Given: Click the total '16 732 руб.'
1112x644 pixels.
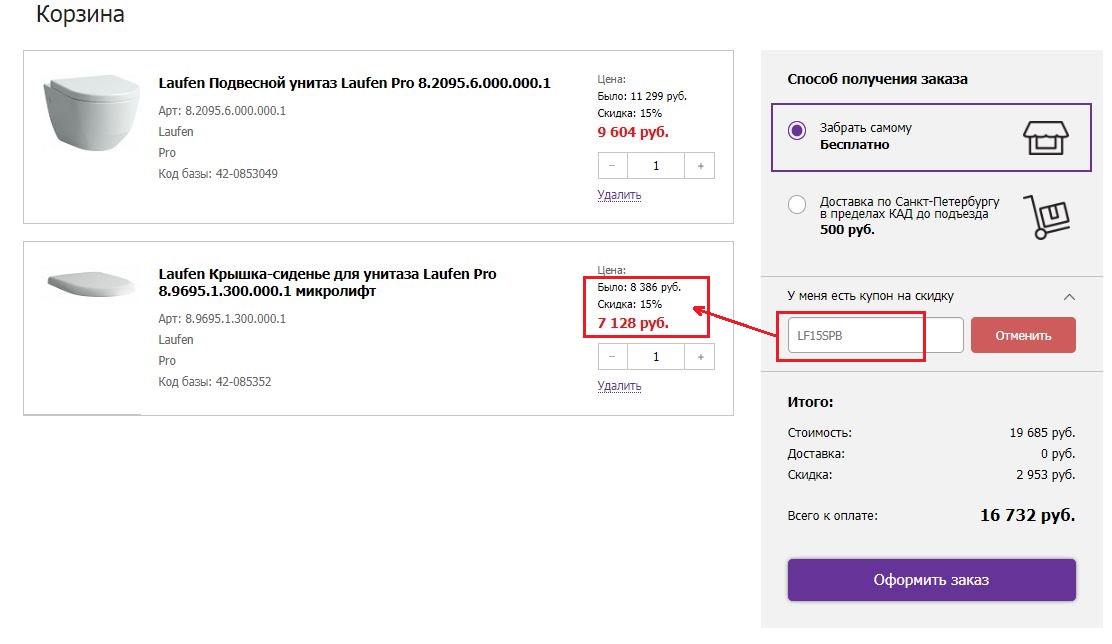Looking at the screenshot, I should pyautogui.click(x=1028, y=516).
